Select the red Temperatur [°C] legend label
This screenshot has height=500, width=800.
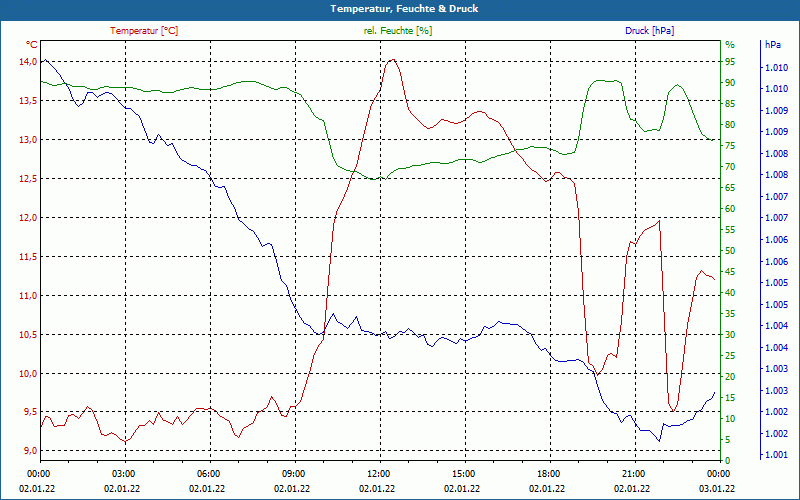click(144, 31)
